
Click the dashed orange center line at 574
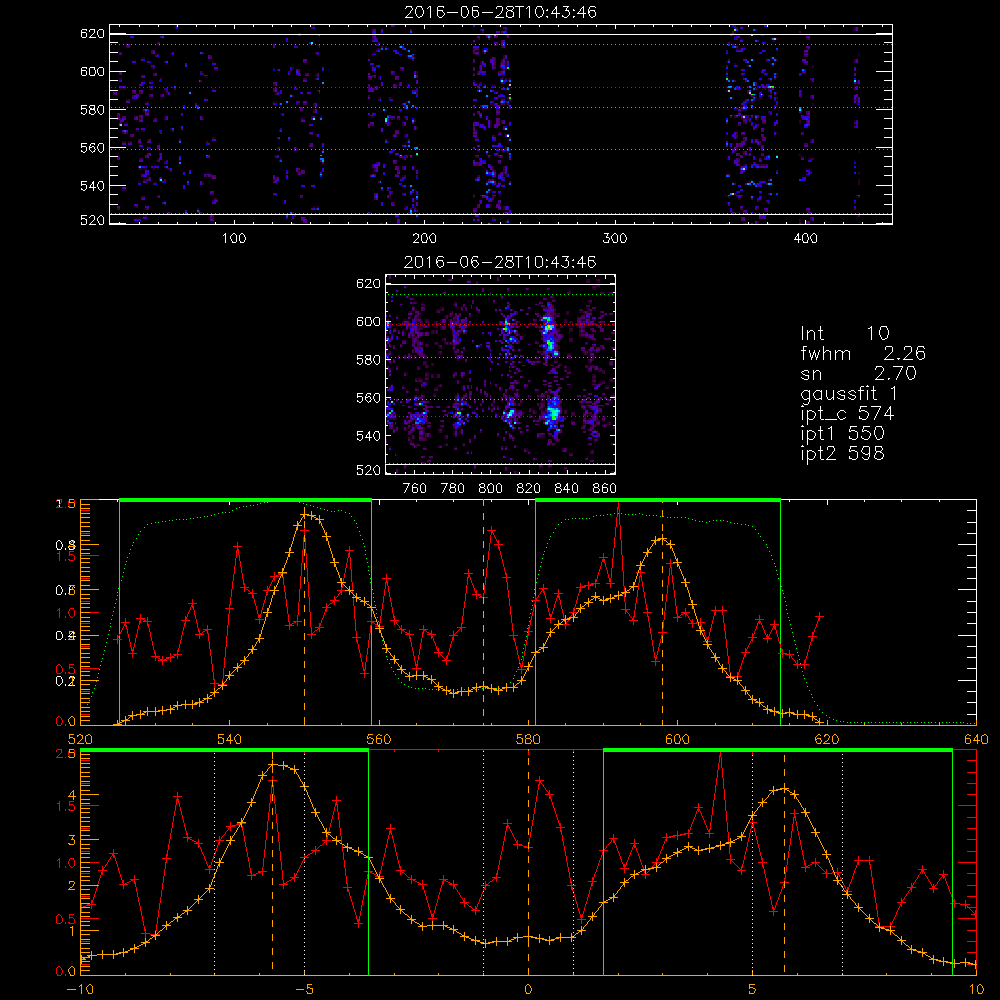coord(483,612)
